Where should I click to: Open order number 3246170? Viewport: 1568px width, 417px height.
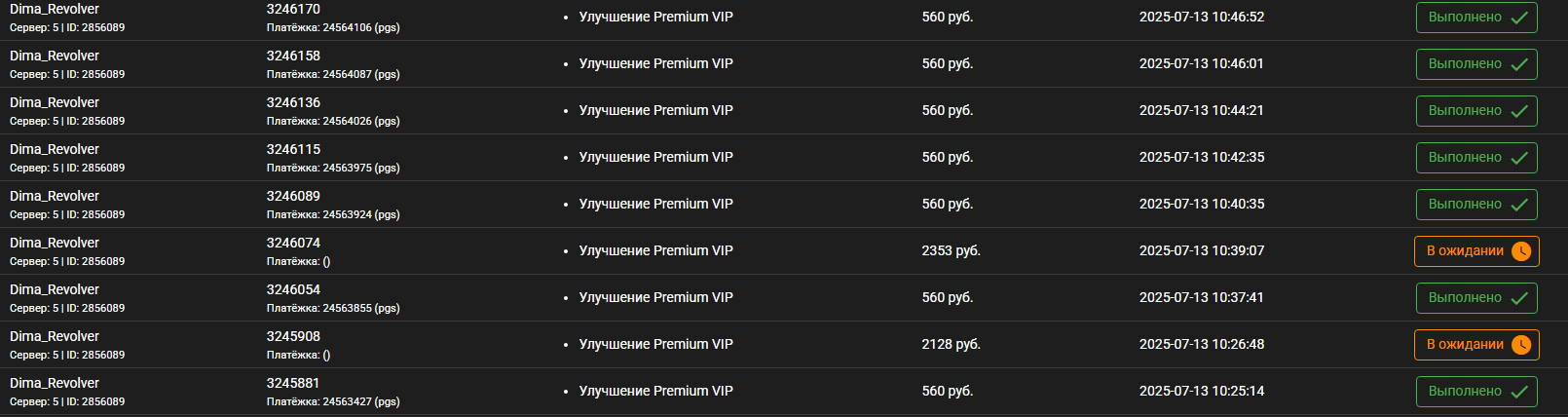pos(293,9)
